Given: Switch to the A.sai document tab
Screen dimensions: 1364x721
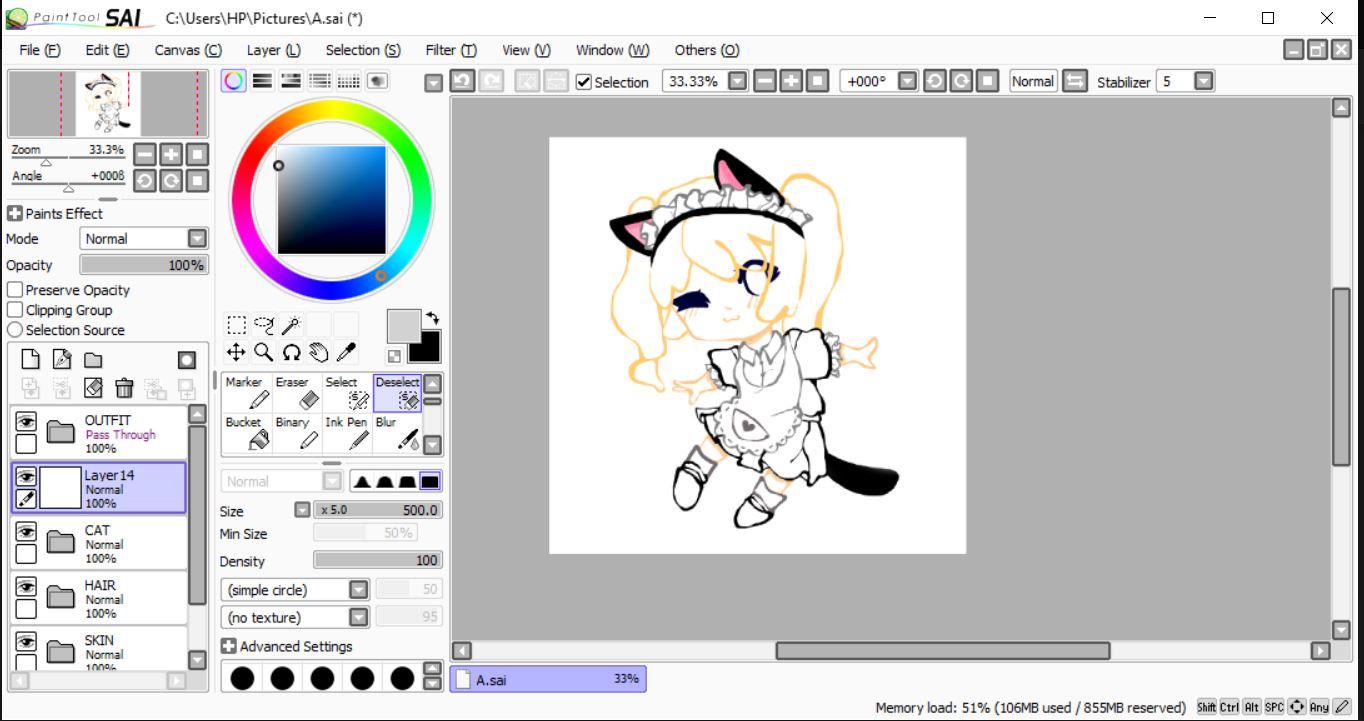Looking at the screenshot, I should tap(548, 679).
